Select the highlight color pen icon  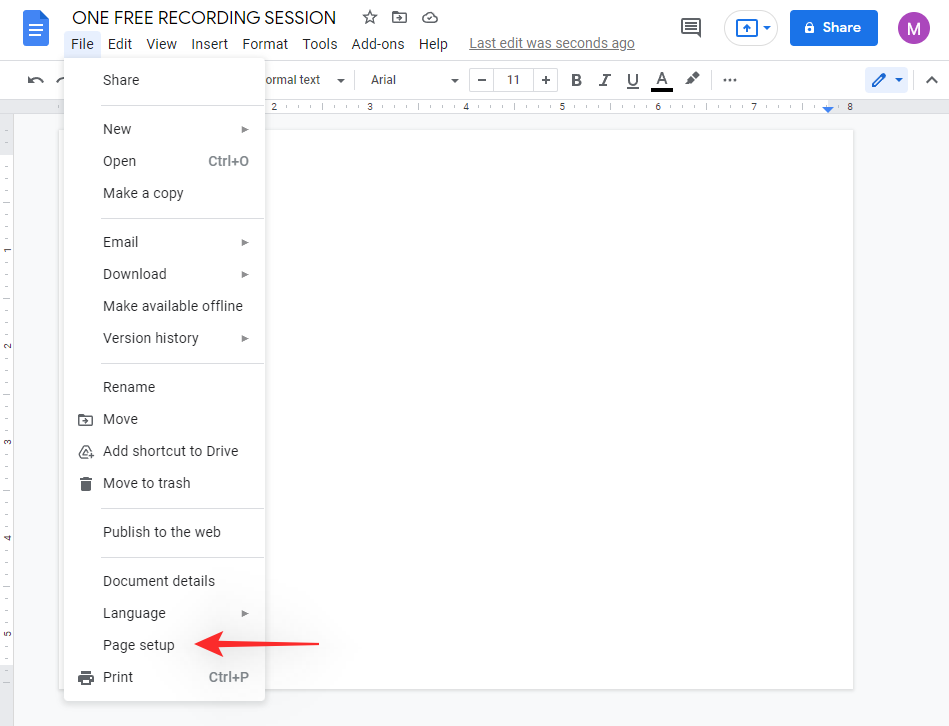tap(692, 80)
